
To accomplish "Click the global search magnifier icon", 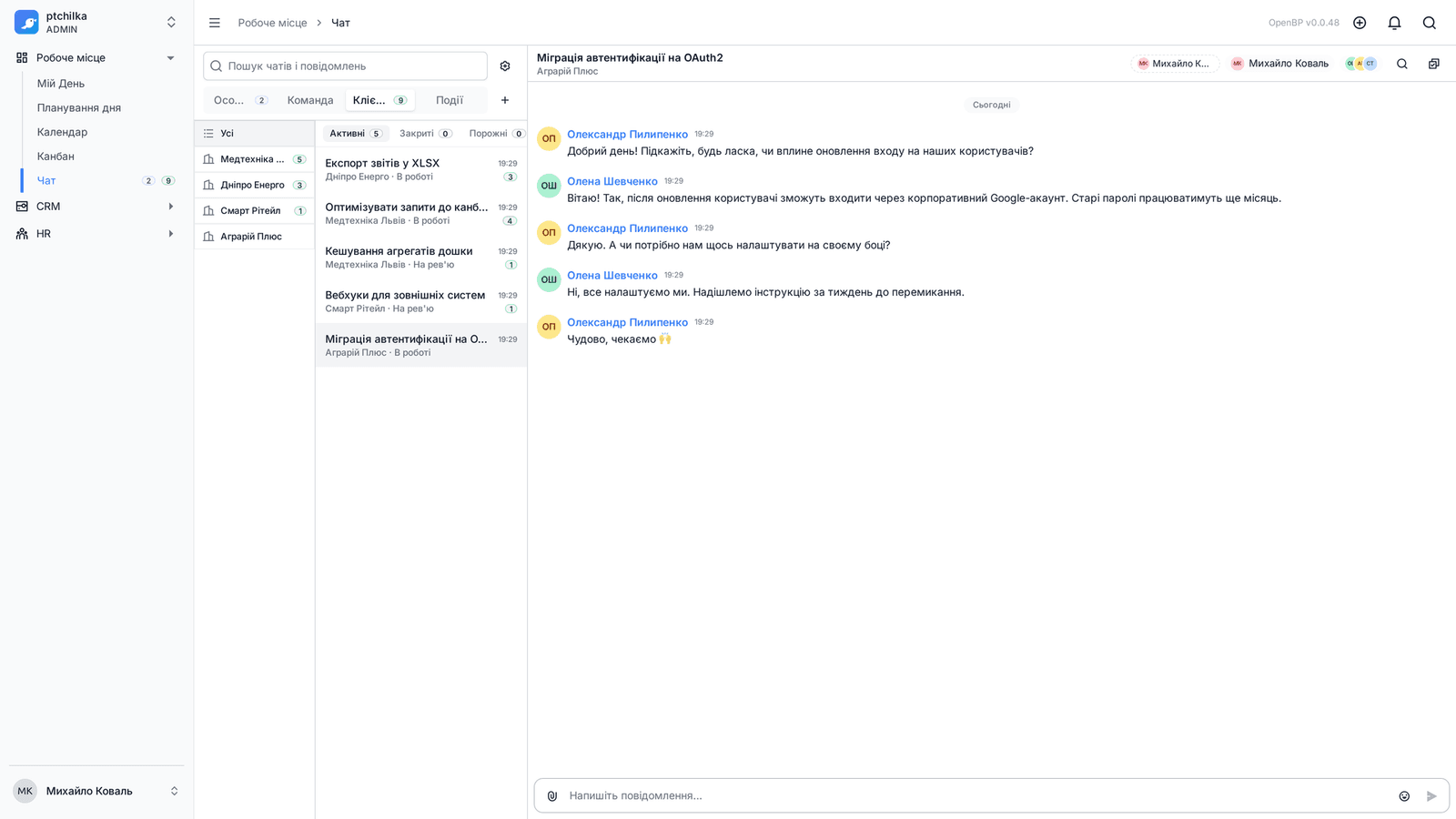I will [1430, 23].
